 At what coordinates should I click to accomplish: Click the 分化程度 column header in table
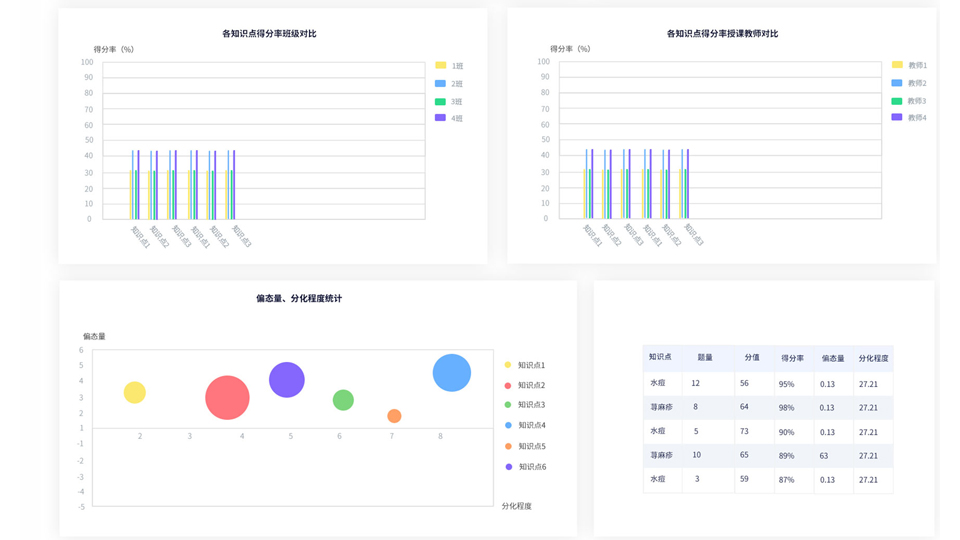point(873,358)
